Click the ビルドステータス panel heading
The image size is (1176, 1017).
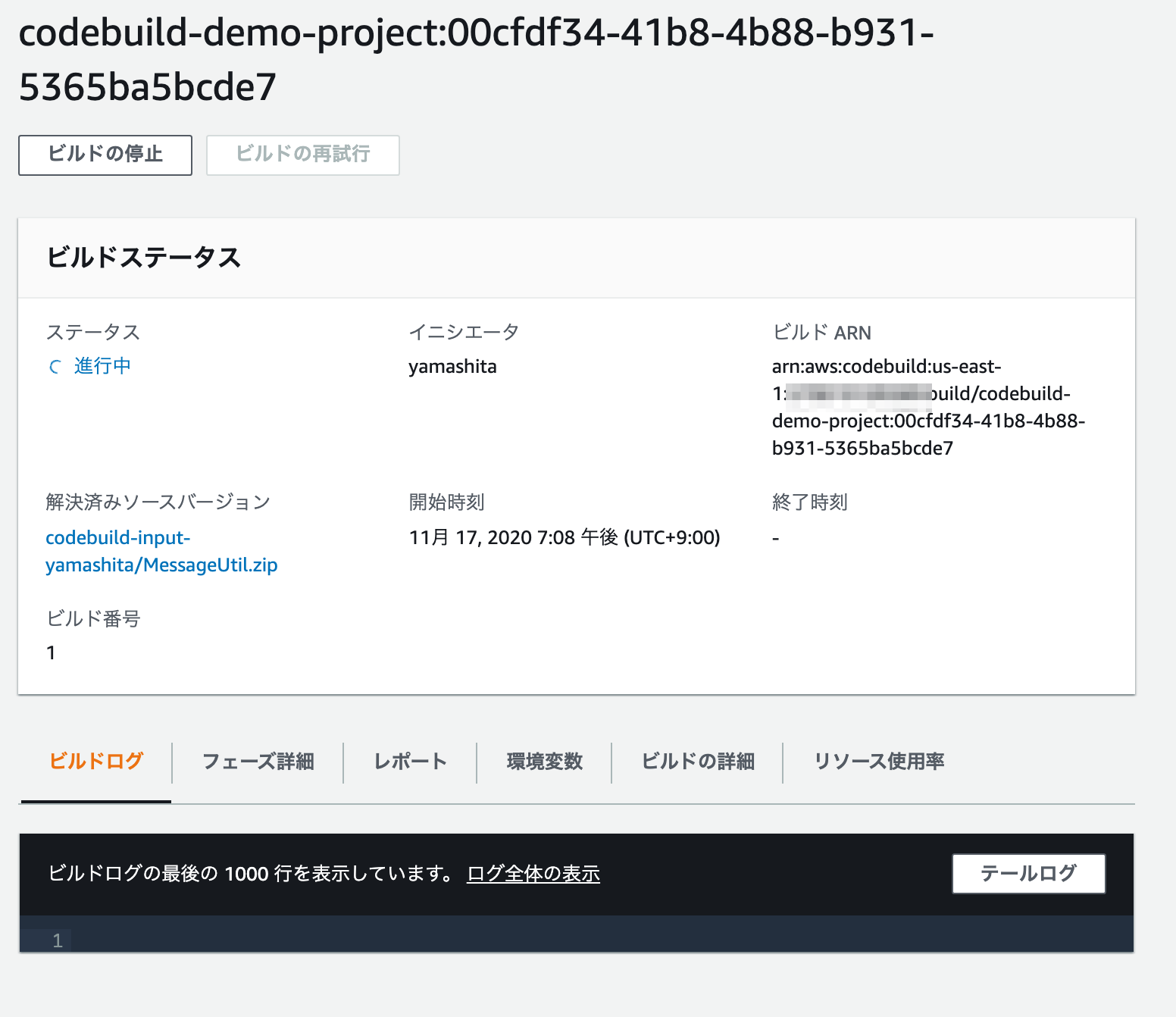(x=144, y=258)
